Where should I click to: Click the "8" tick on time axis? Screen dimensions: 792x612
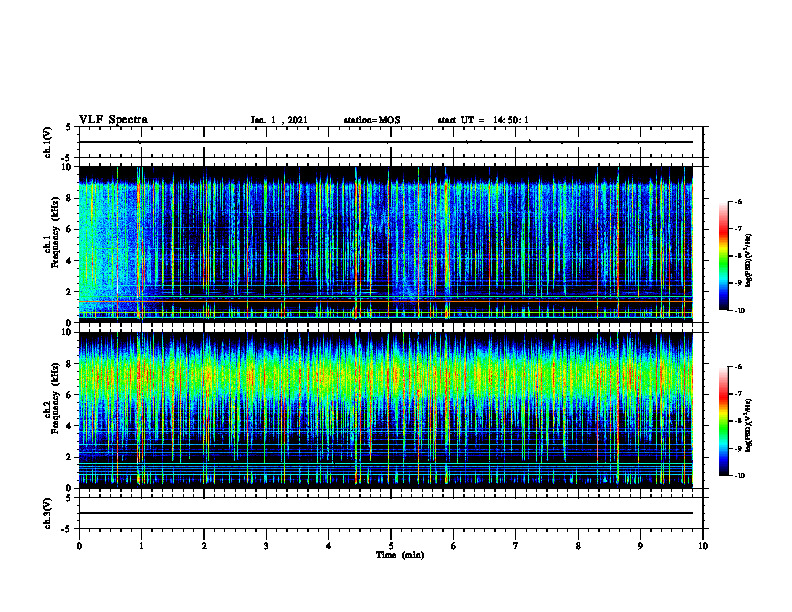578,546
